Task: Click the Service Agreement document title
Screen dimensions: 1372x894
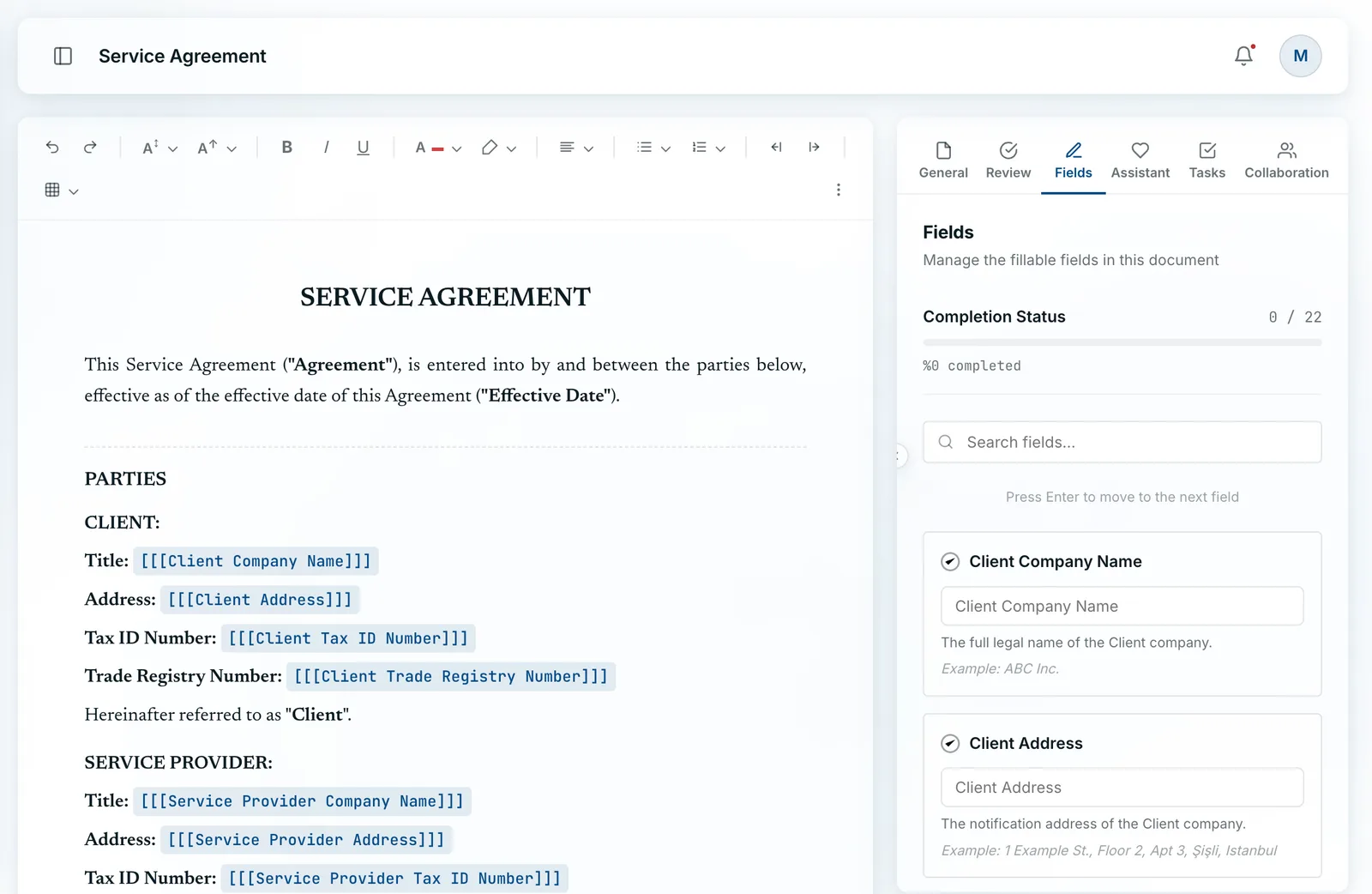Action: [x=183, y=56]
